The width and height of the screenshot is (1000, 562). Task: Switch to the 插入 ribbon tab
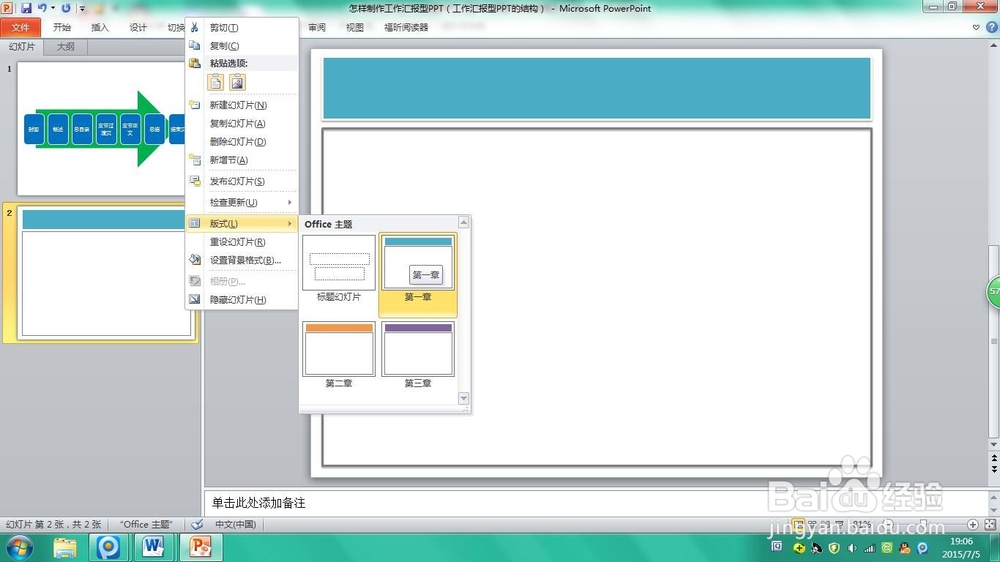100,27
